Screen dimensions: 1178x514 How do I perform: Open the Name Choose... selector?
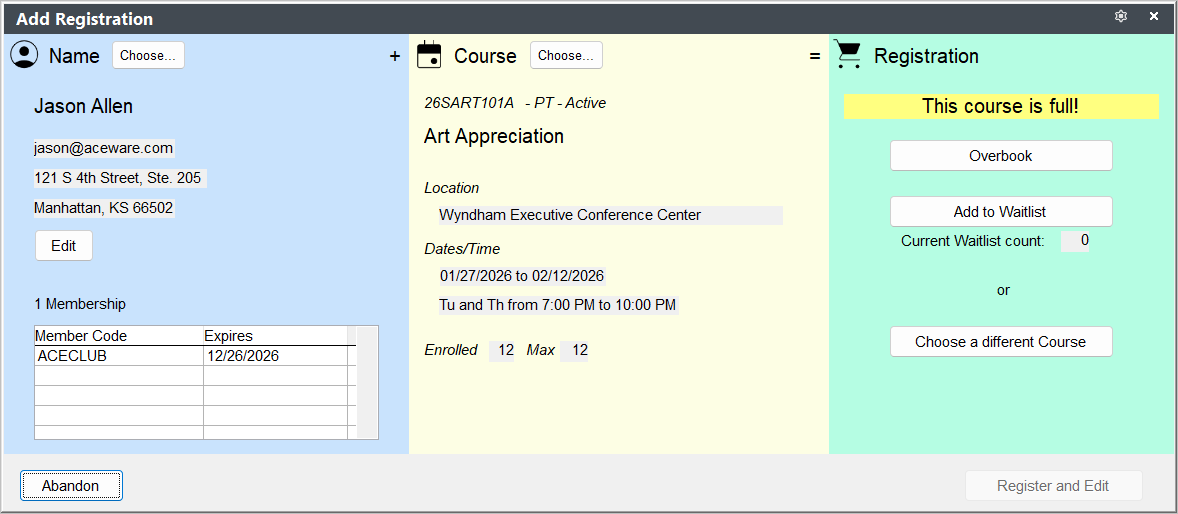(149, 56)
